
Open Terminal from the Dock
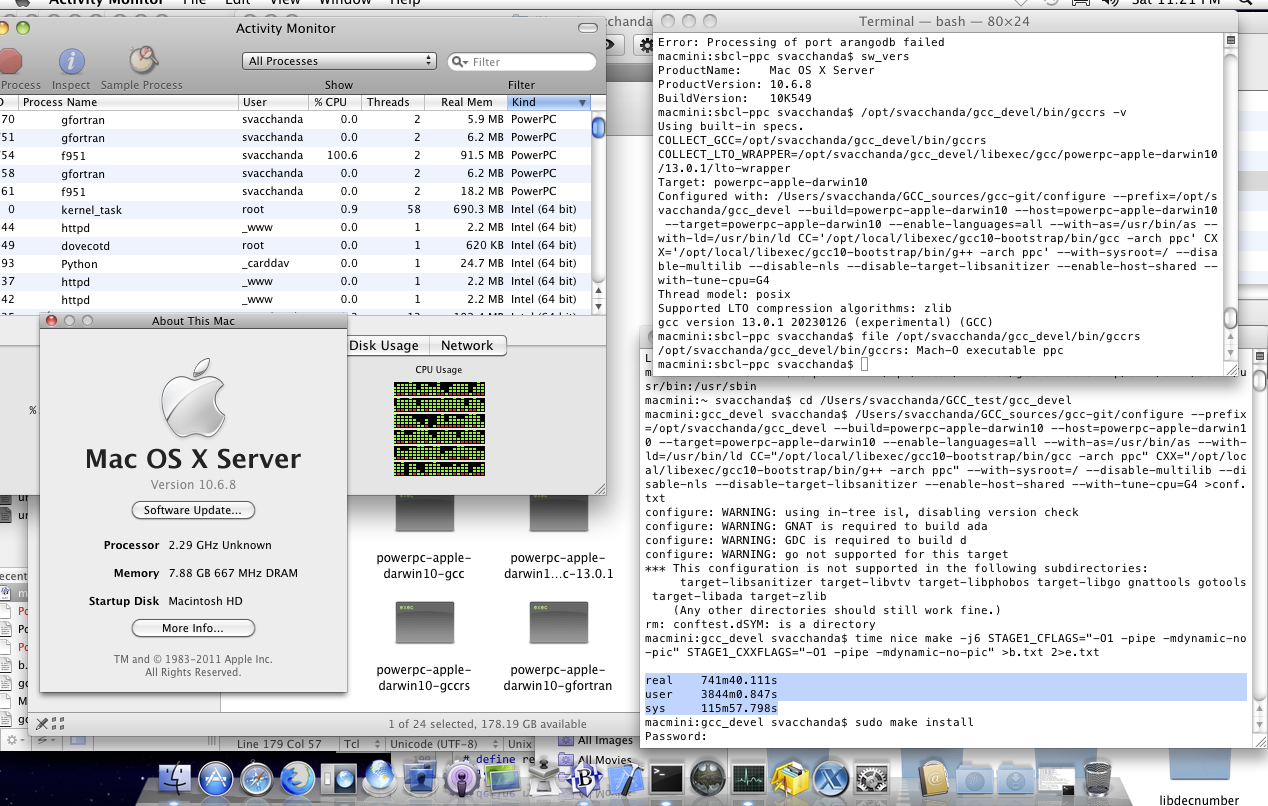tap(667, 779)
